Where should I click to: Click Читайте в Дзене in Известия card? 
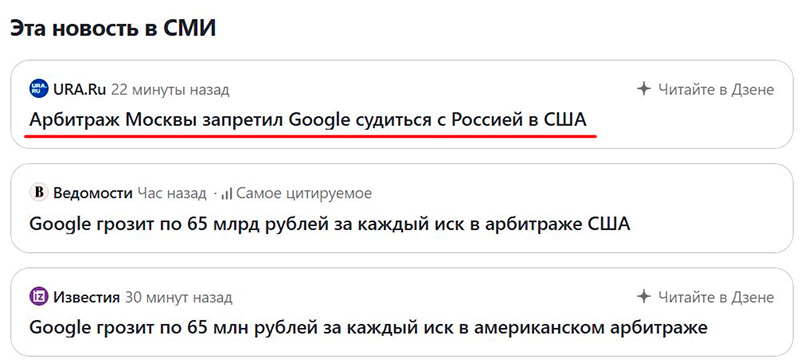click(716, 297)
